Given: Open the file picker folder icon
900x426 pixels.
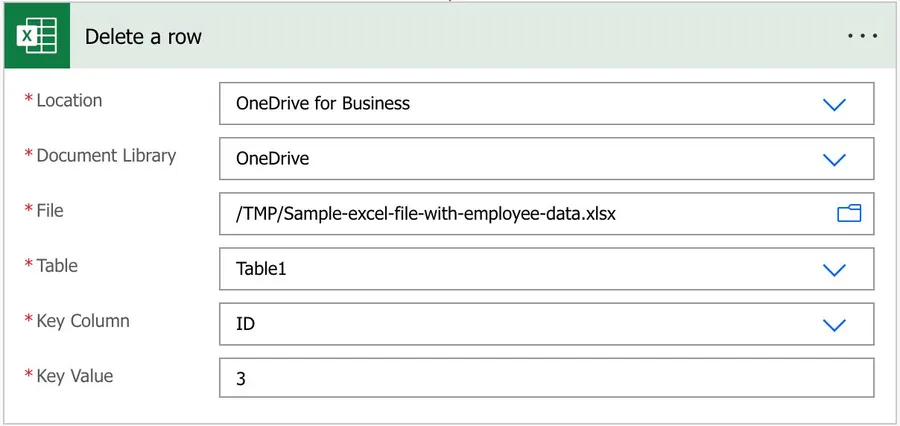Looking at the screenshot, I should [x=848, y=213].
